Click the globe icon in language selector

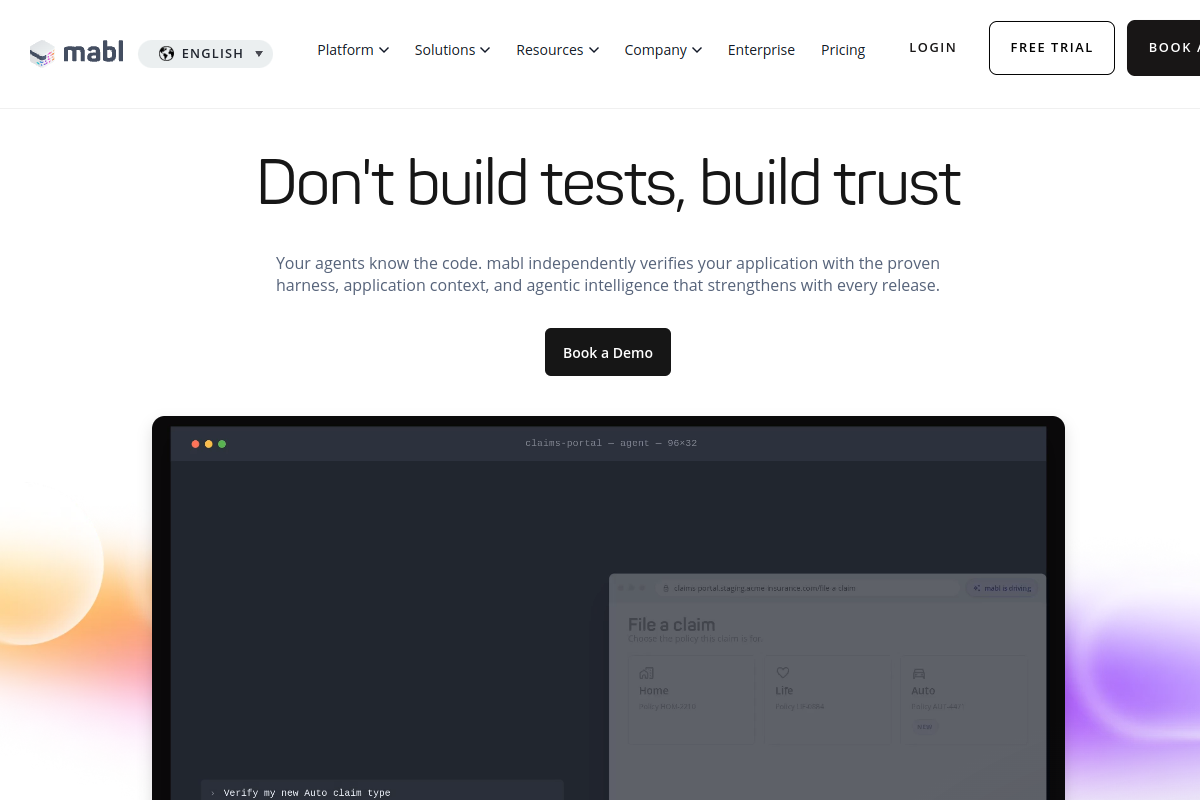166,53
